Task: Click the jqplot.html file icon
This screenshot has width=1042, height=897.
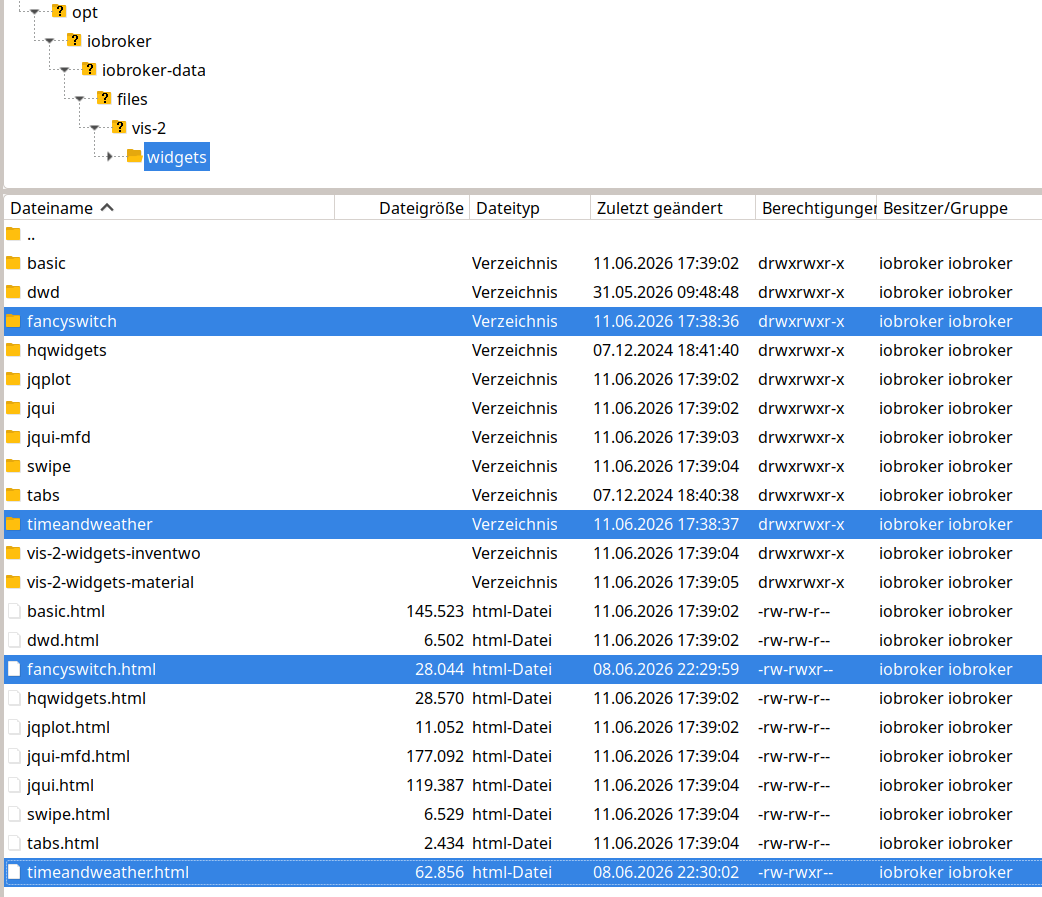Action: pos(14,727)
